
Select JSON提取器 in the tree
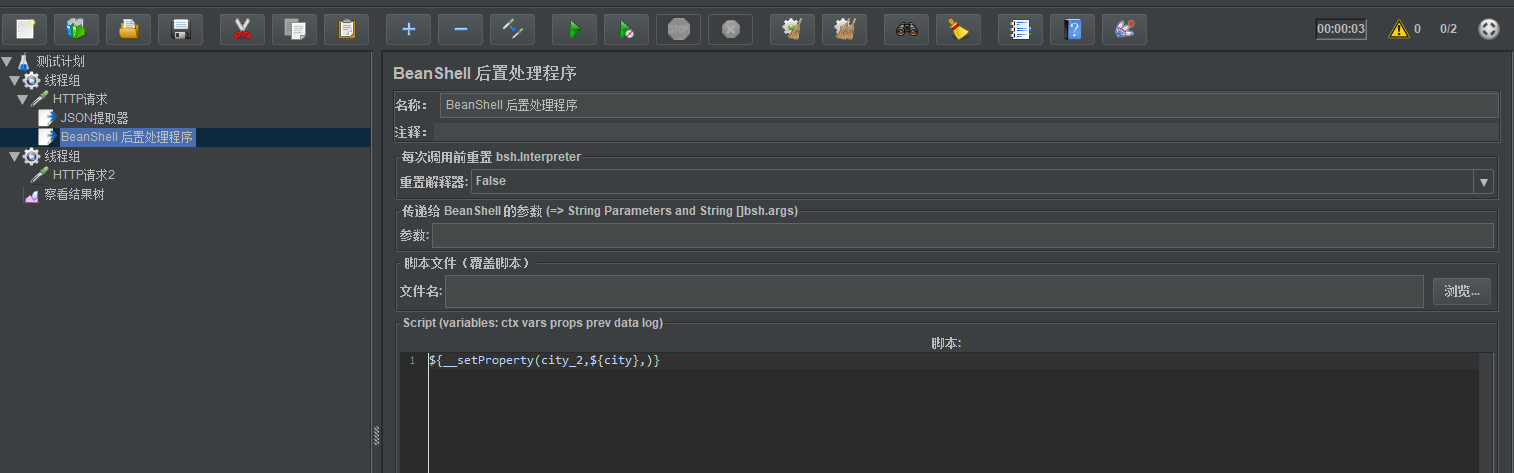click(94, 118)
